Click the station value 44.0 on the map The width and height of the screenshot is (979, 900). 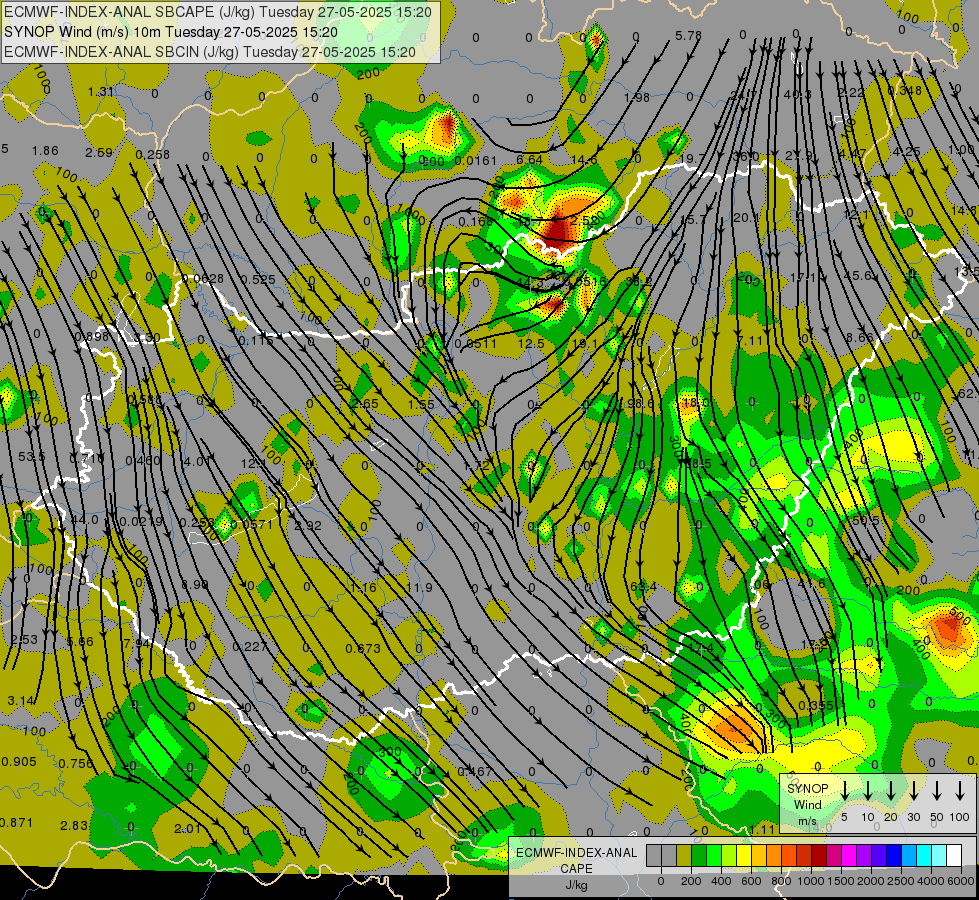coord(84,520)
